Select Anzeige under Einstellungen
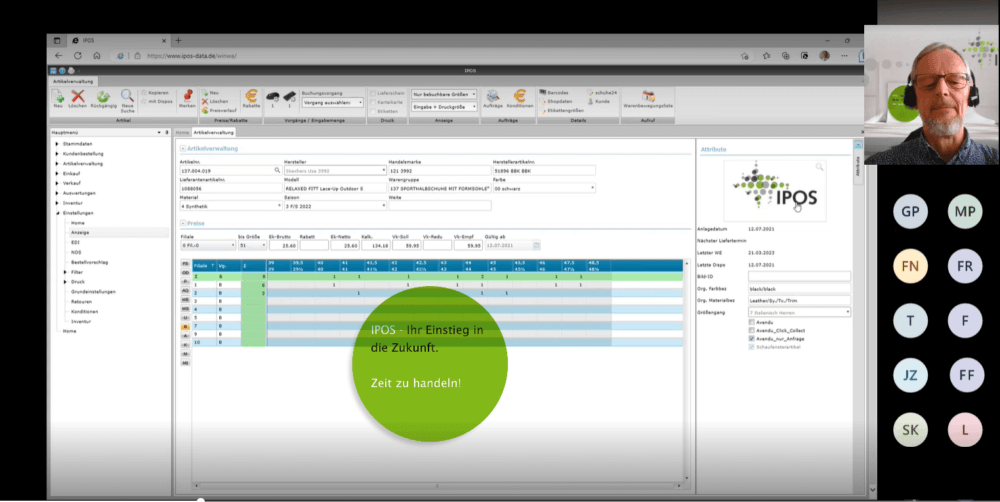Image resolution: width=1000 pixels, height=502 pixels. click(x=80, y=233)
